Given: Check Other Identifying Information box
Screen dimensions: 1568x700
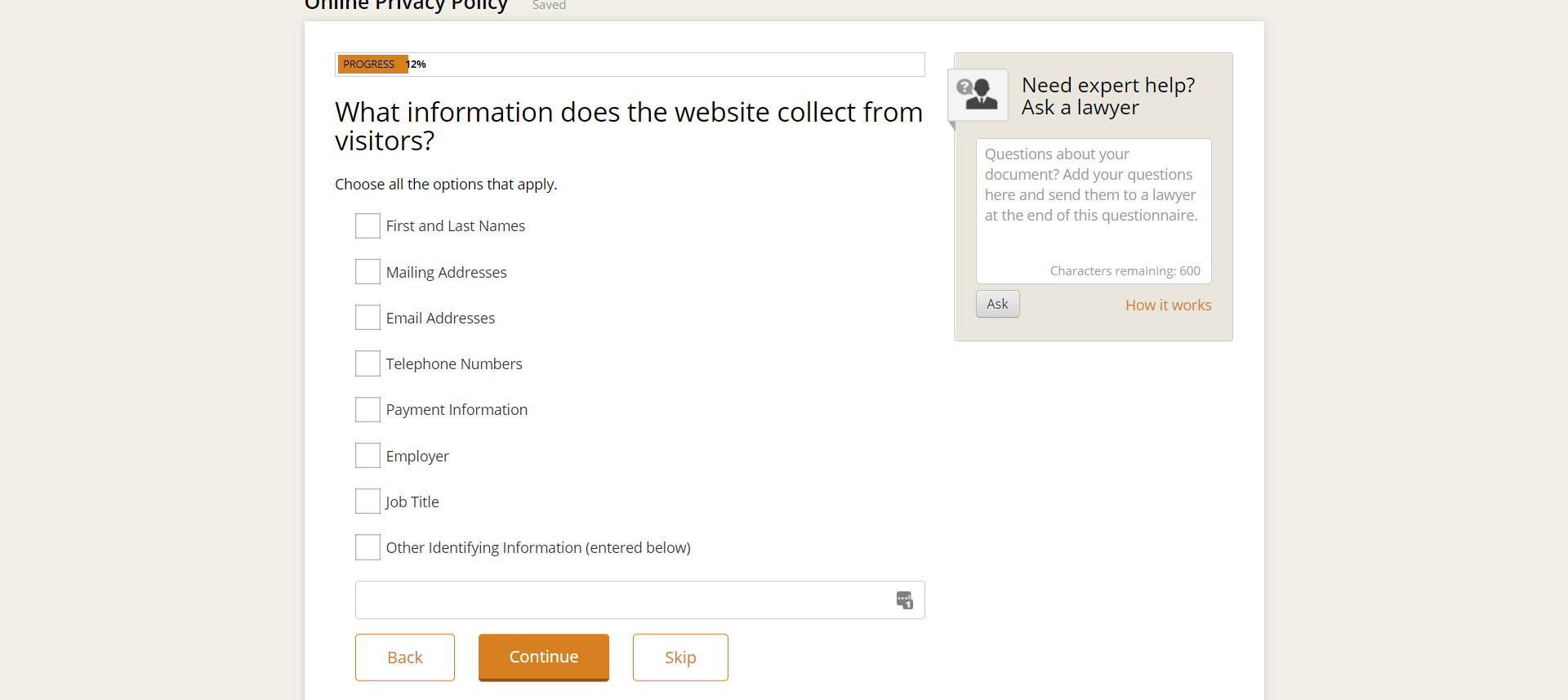Looking at the screenshot, I should (367, 547).
